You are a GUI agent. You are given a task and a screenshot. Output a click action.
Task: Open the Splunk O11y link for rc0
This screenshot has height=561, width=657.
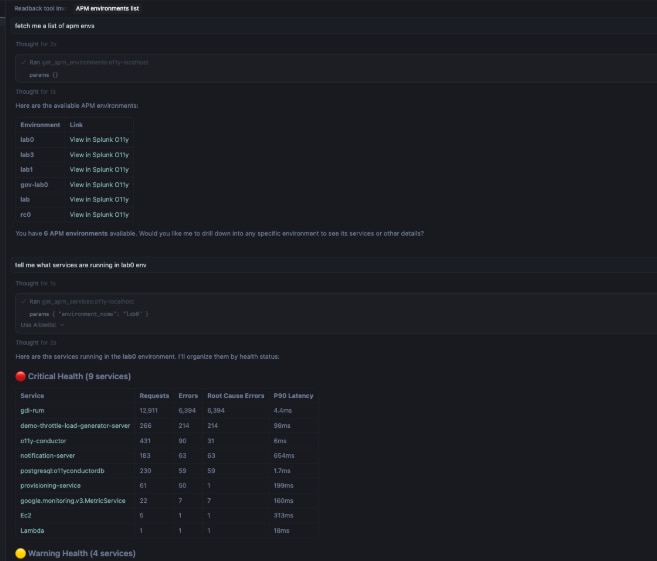[x=99, y=215]
